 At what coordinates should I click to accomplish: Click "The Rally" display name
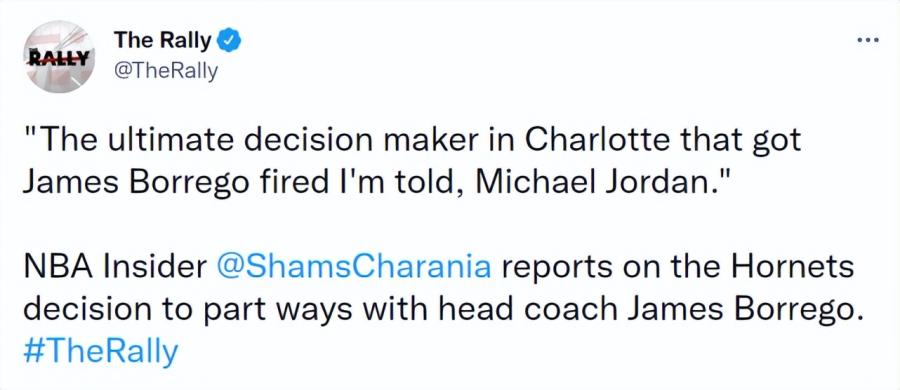click(x=162, y=40)
